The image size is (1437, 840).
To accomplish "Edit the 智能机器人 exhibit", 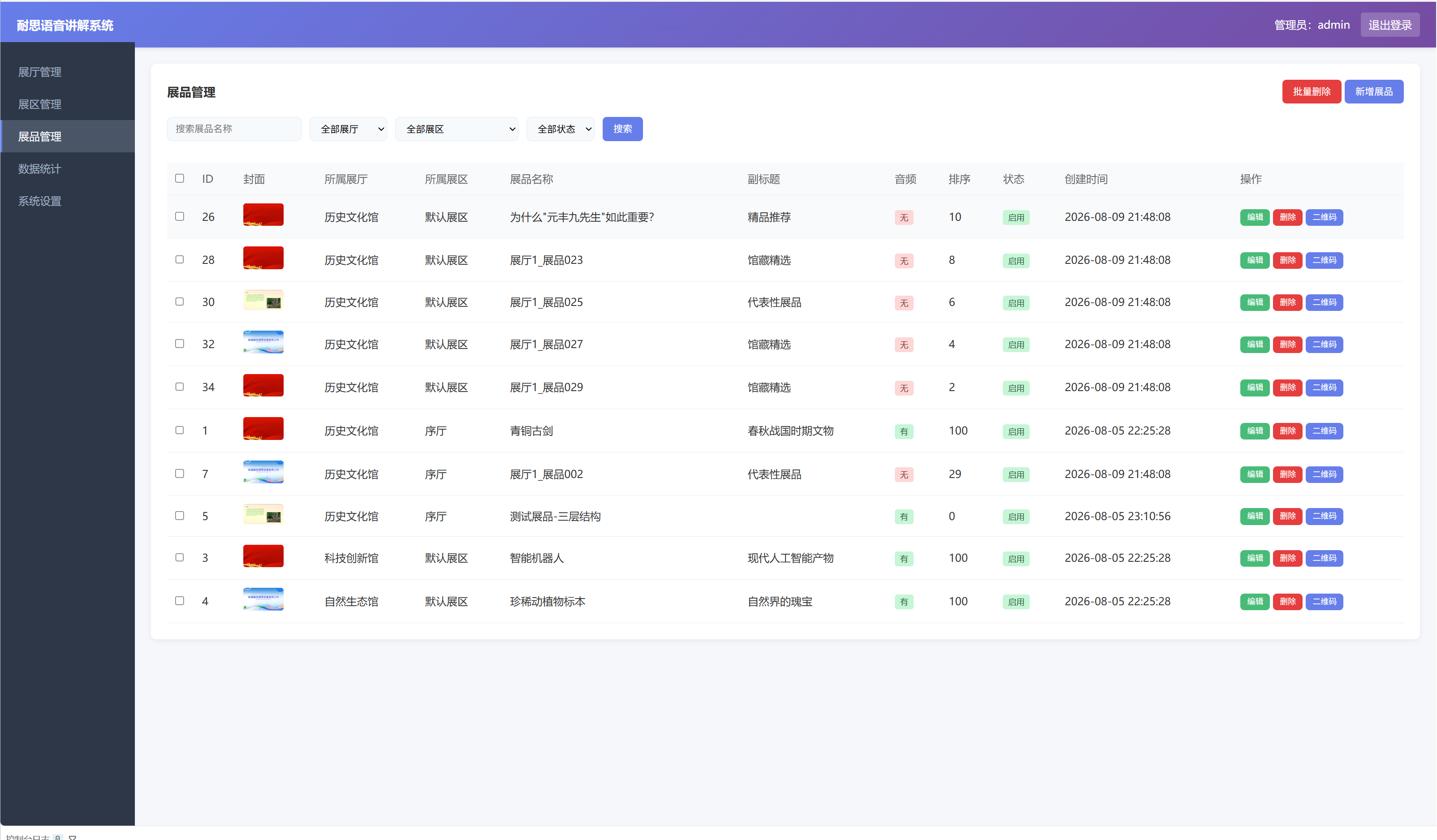I will point(1255,558).
